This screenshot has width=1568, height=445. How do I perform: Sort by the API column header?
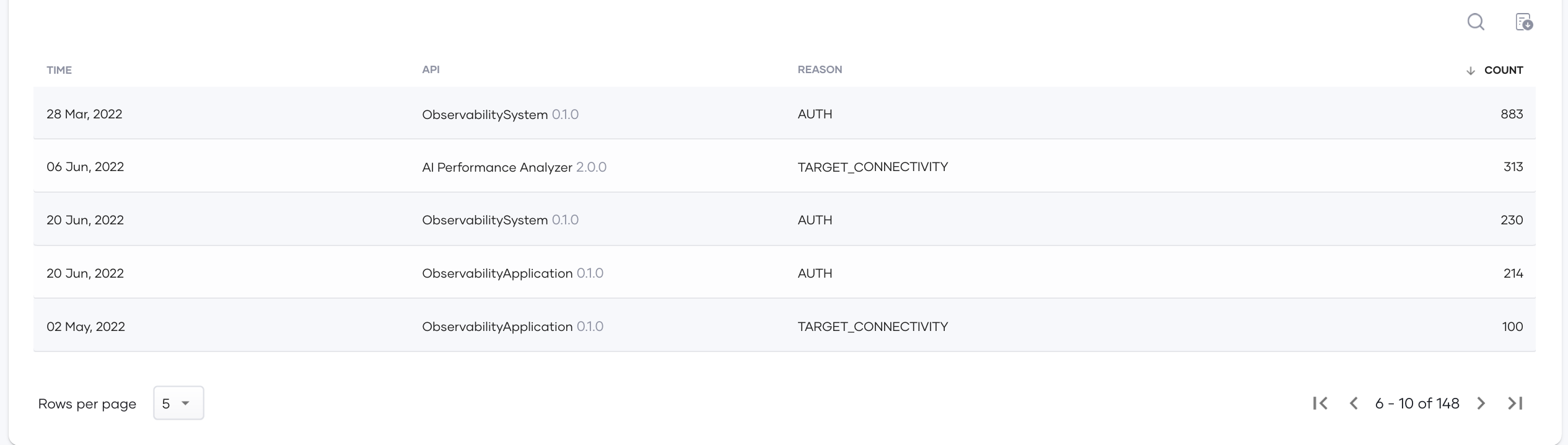431,69
